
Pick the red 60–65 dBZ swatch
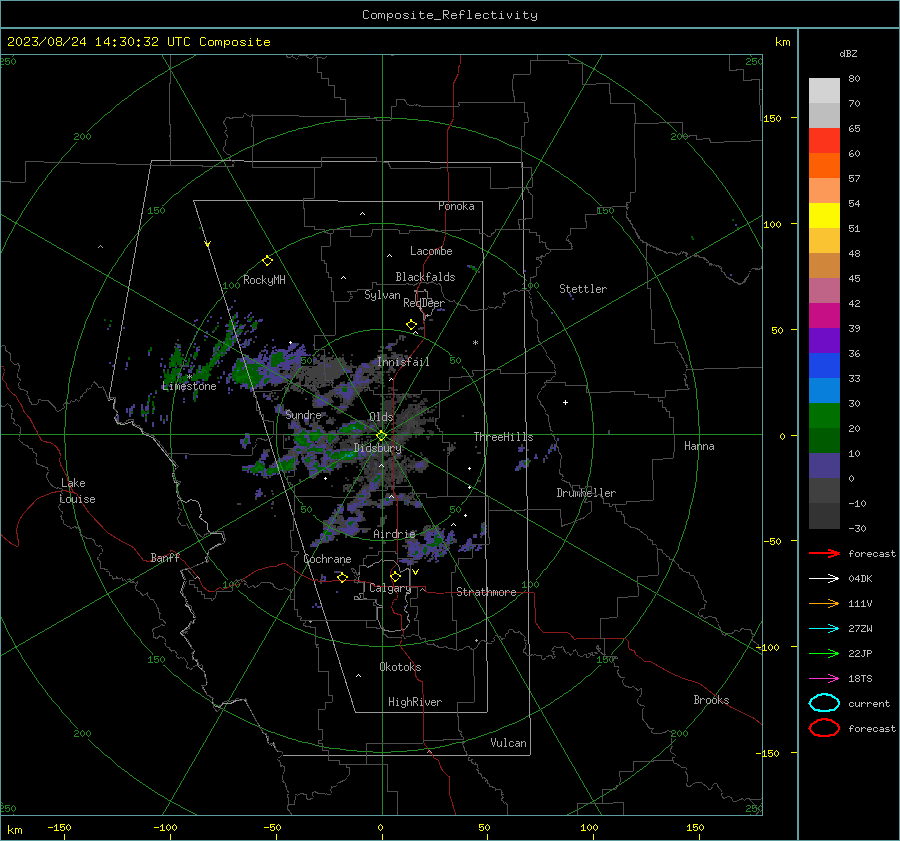tap(824, 141)
